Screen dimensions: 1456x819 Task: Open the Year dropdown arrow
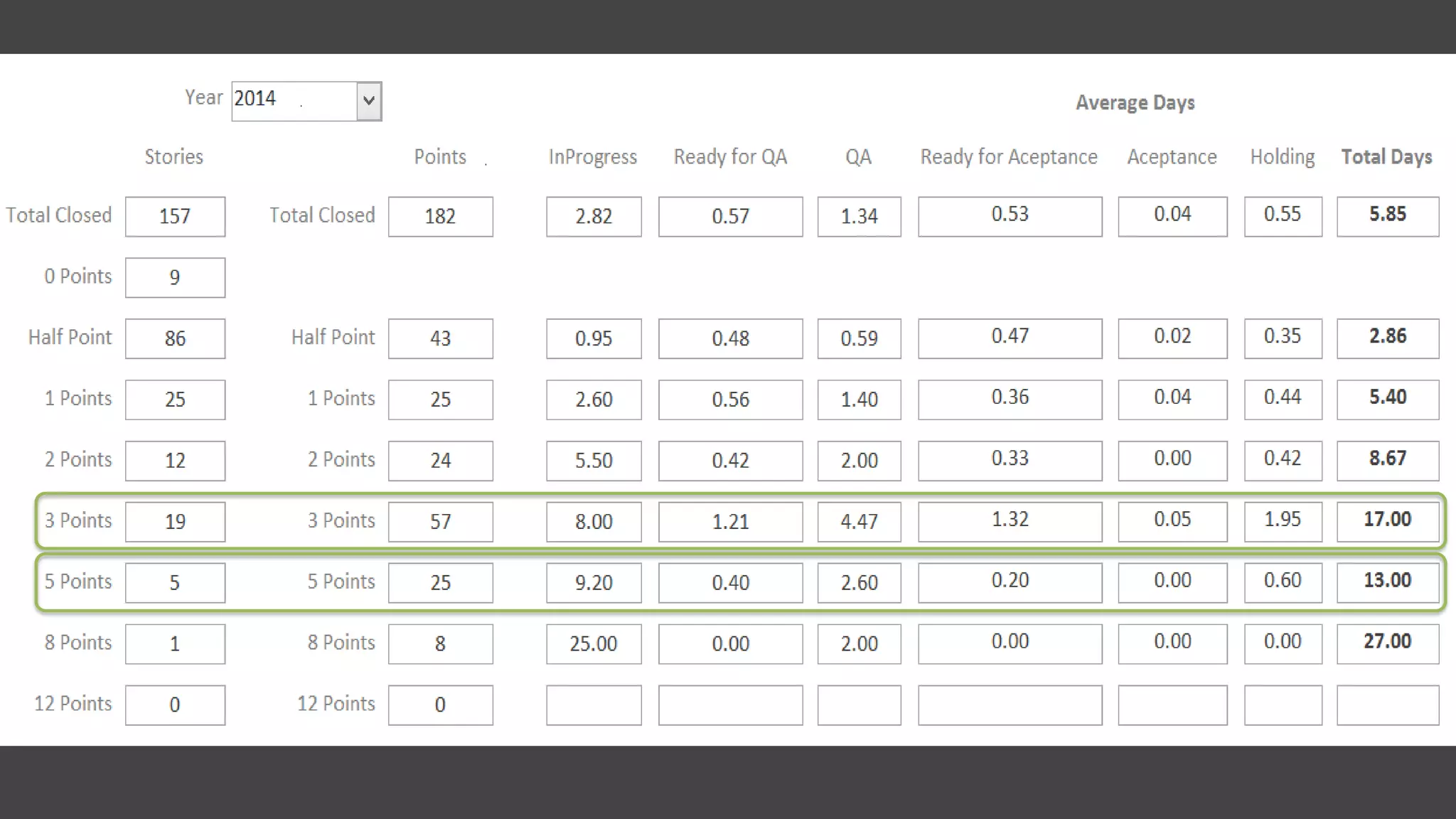pos(368,101)
